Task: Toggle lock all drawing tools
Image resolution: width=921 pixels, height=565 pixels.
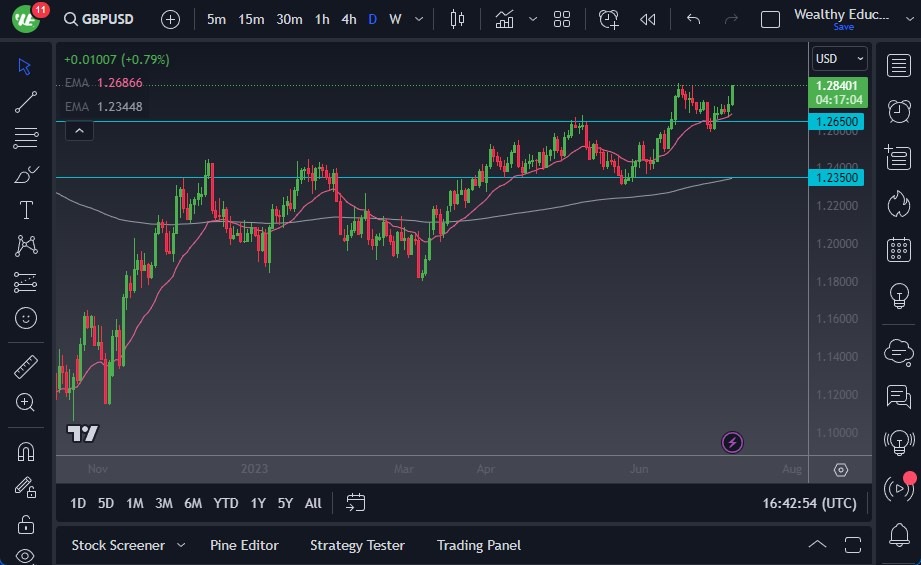Action: pos(26,524)
